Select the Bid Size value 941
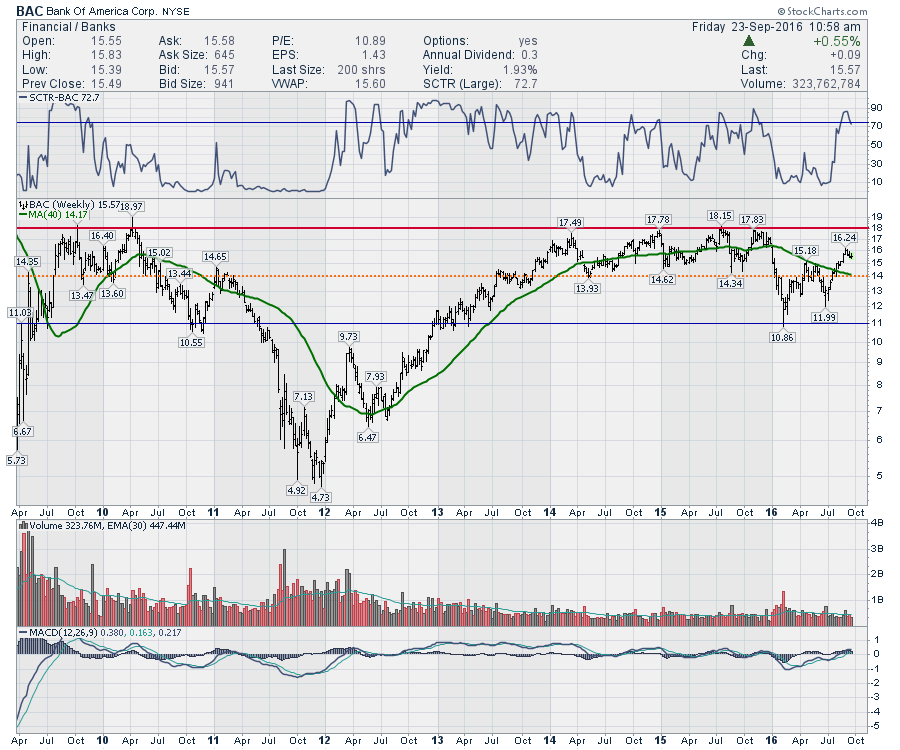 coord(224,84)
